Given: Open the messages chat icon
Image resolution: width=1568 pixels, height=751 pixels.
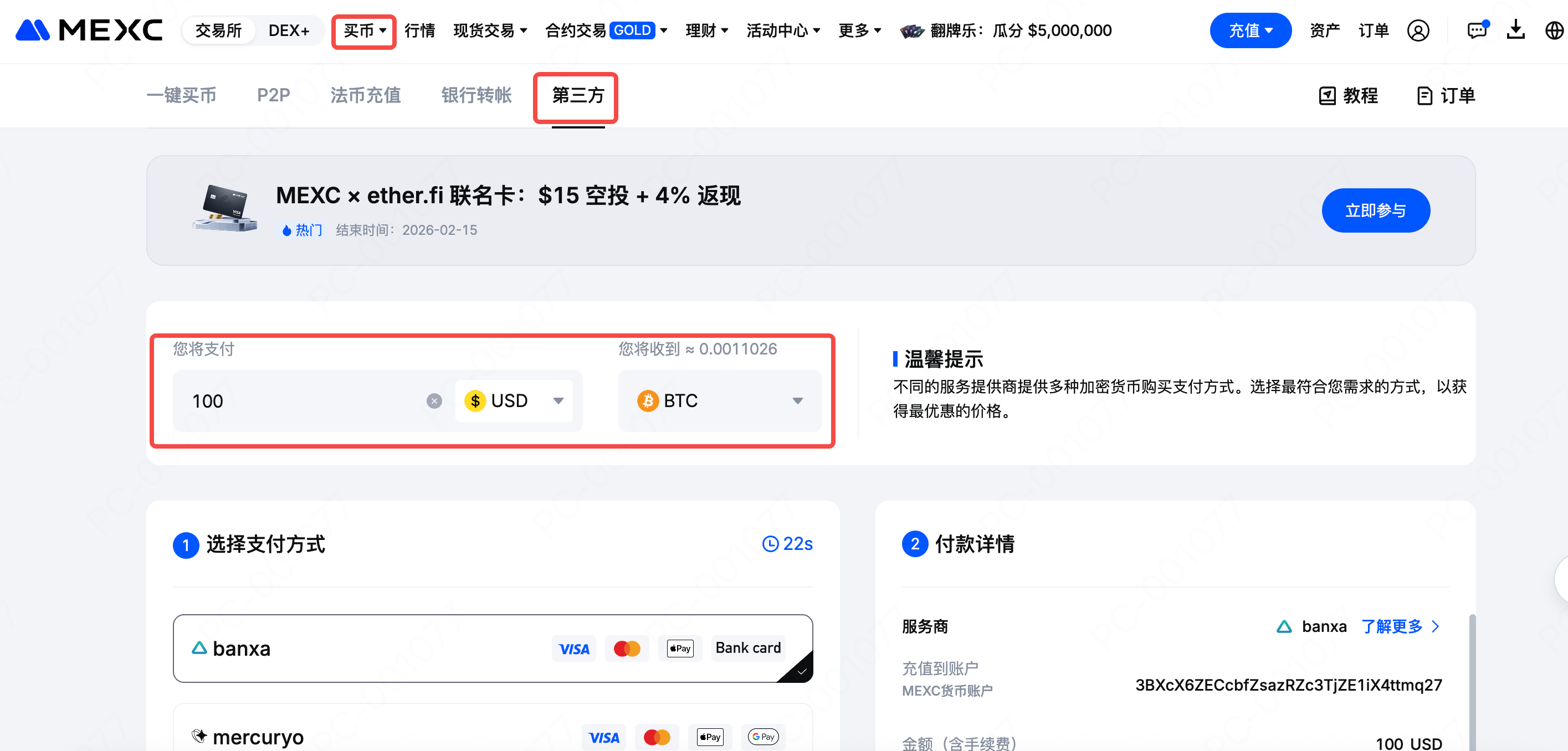Looking at the screenshot, I should pos(1477,30).
